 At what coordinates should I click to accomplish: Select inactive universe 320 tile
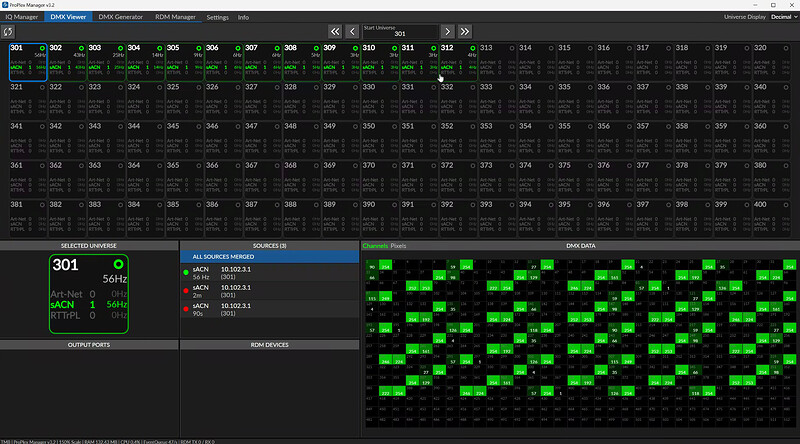point(772,62)
